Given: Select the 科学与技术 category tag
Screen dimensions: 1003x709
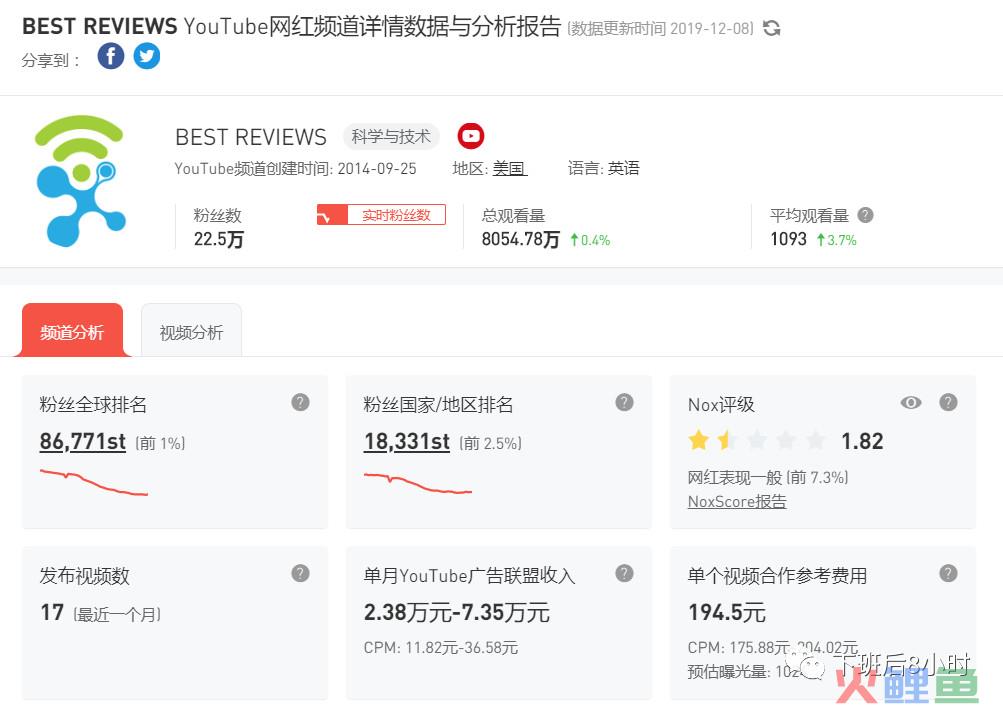Looking at the screenshot, I should [x=391, y=136].
